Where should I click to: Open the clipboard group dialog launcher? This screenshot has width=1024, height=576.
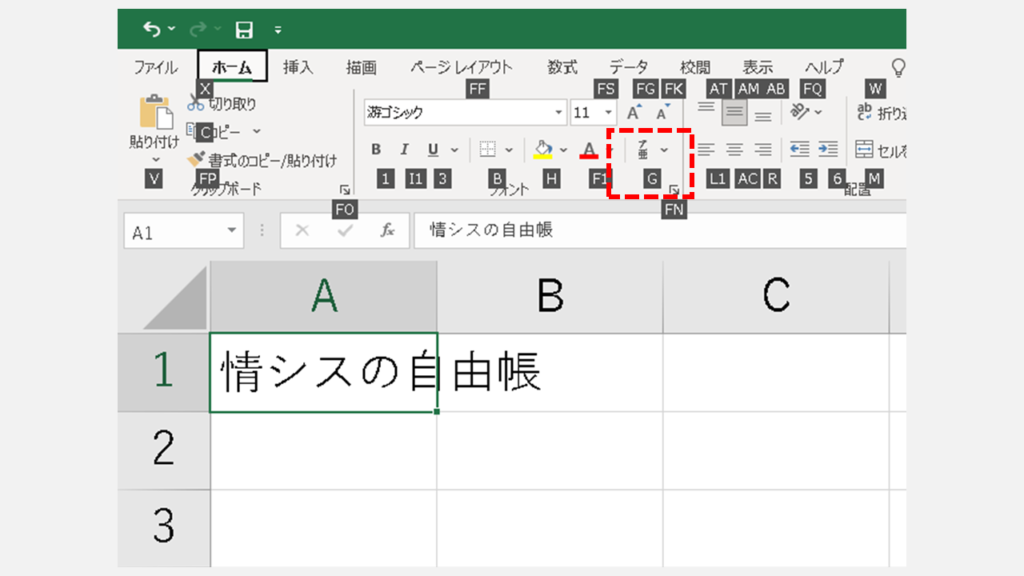point(345,190)
